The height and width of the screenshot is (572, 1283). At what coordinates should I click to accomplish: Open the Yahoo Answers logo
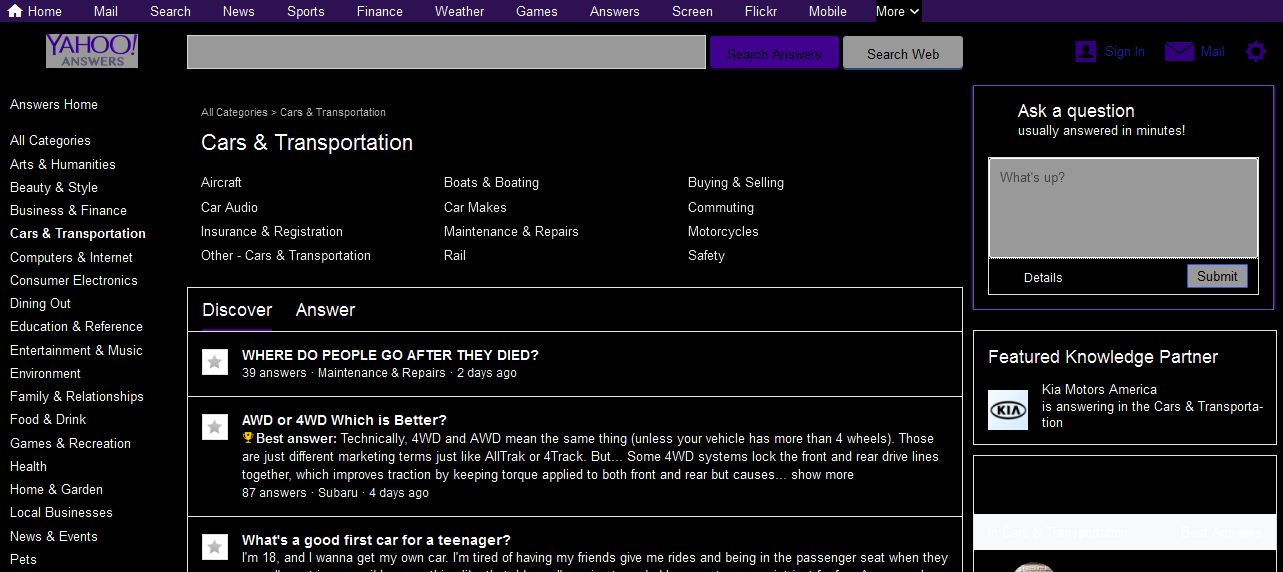(92, 51)
